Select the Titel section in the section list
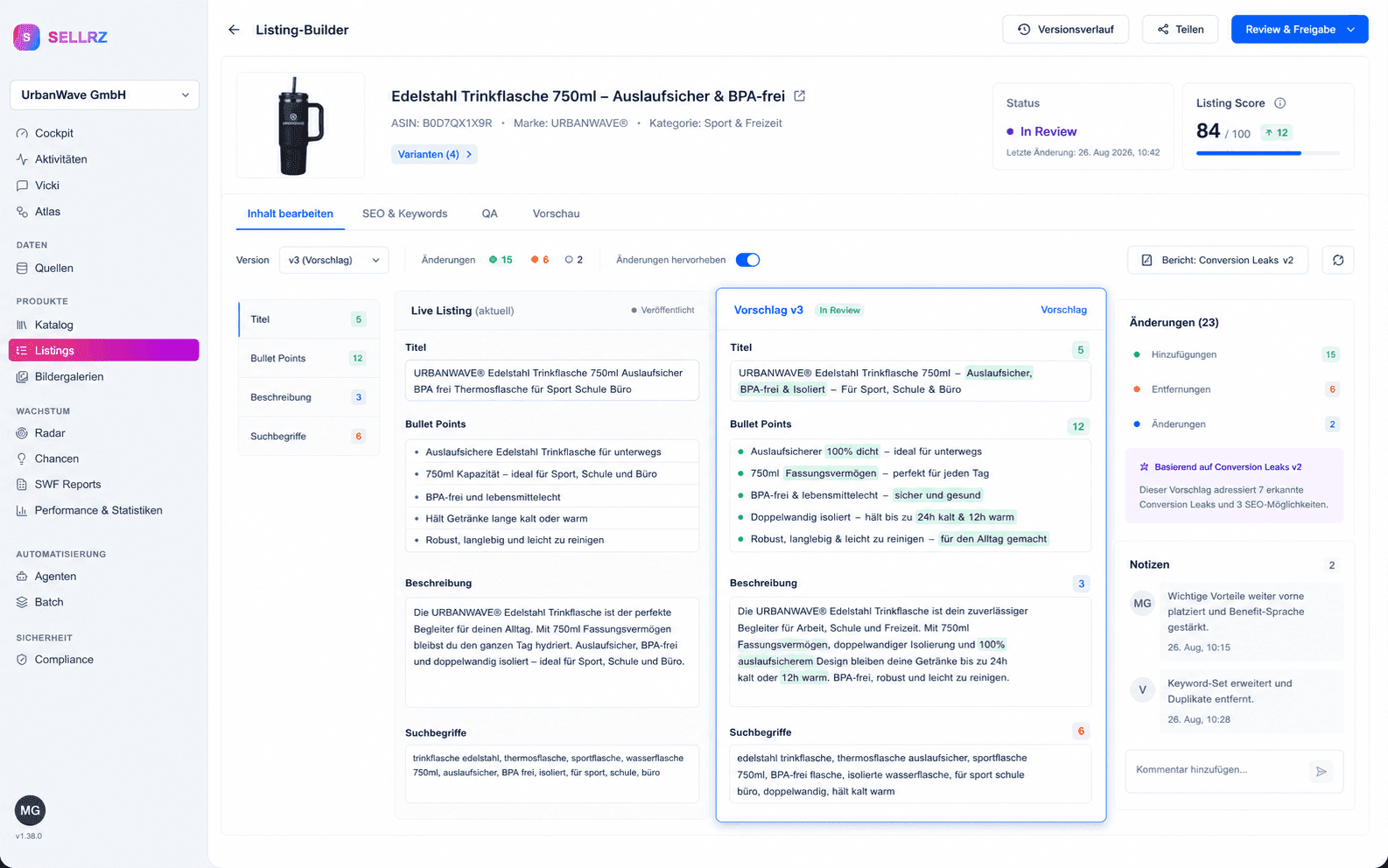 tap(309, 319)
